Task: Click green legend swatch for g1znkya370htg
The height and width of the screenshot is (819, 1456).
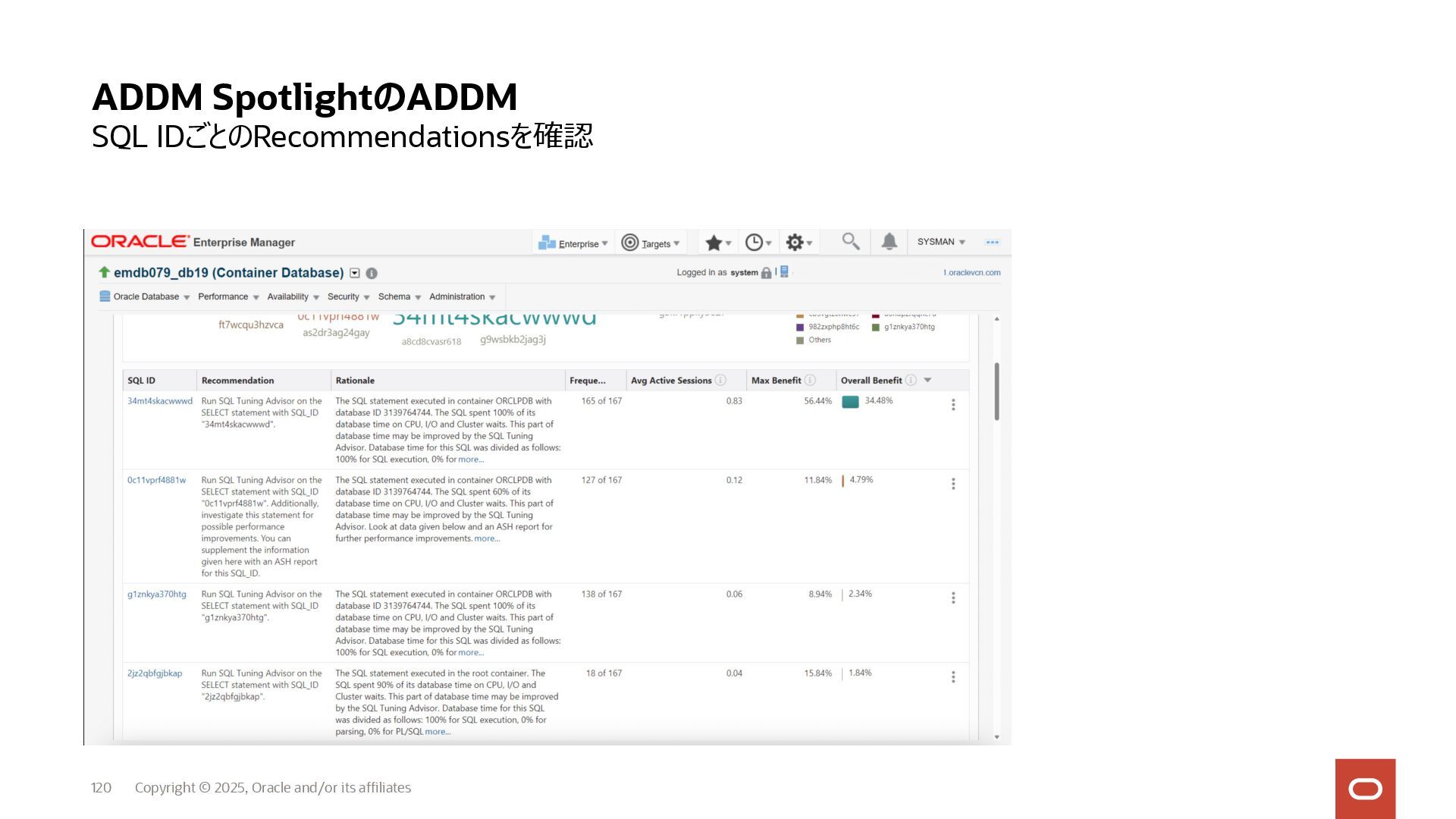Action: (x=876, y=328)
